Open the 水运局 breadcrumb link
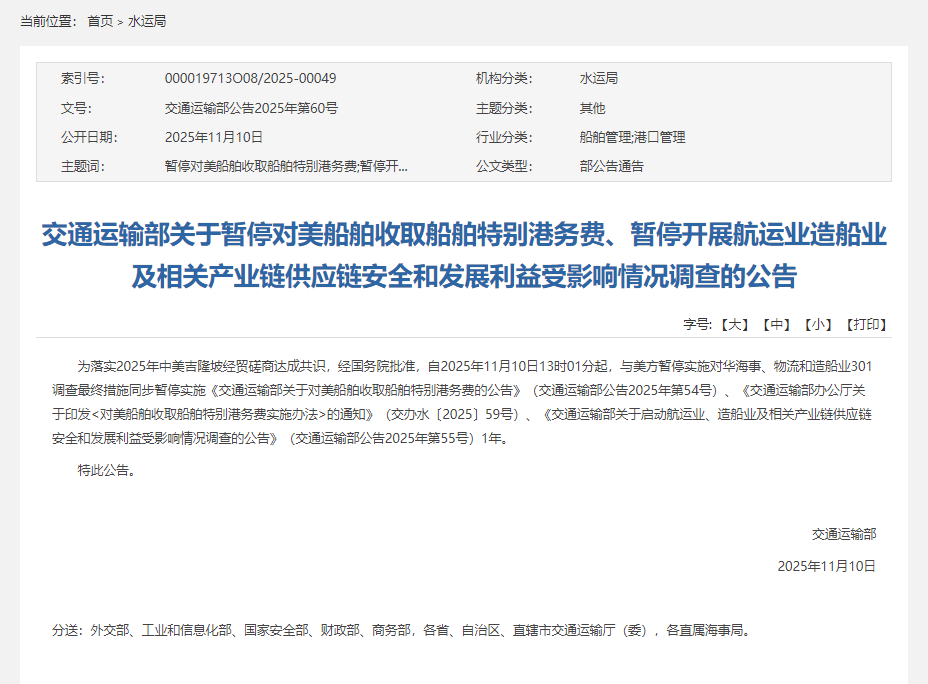The image size is (928, 684). 147,21
